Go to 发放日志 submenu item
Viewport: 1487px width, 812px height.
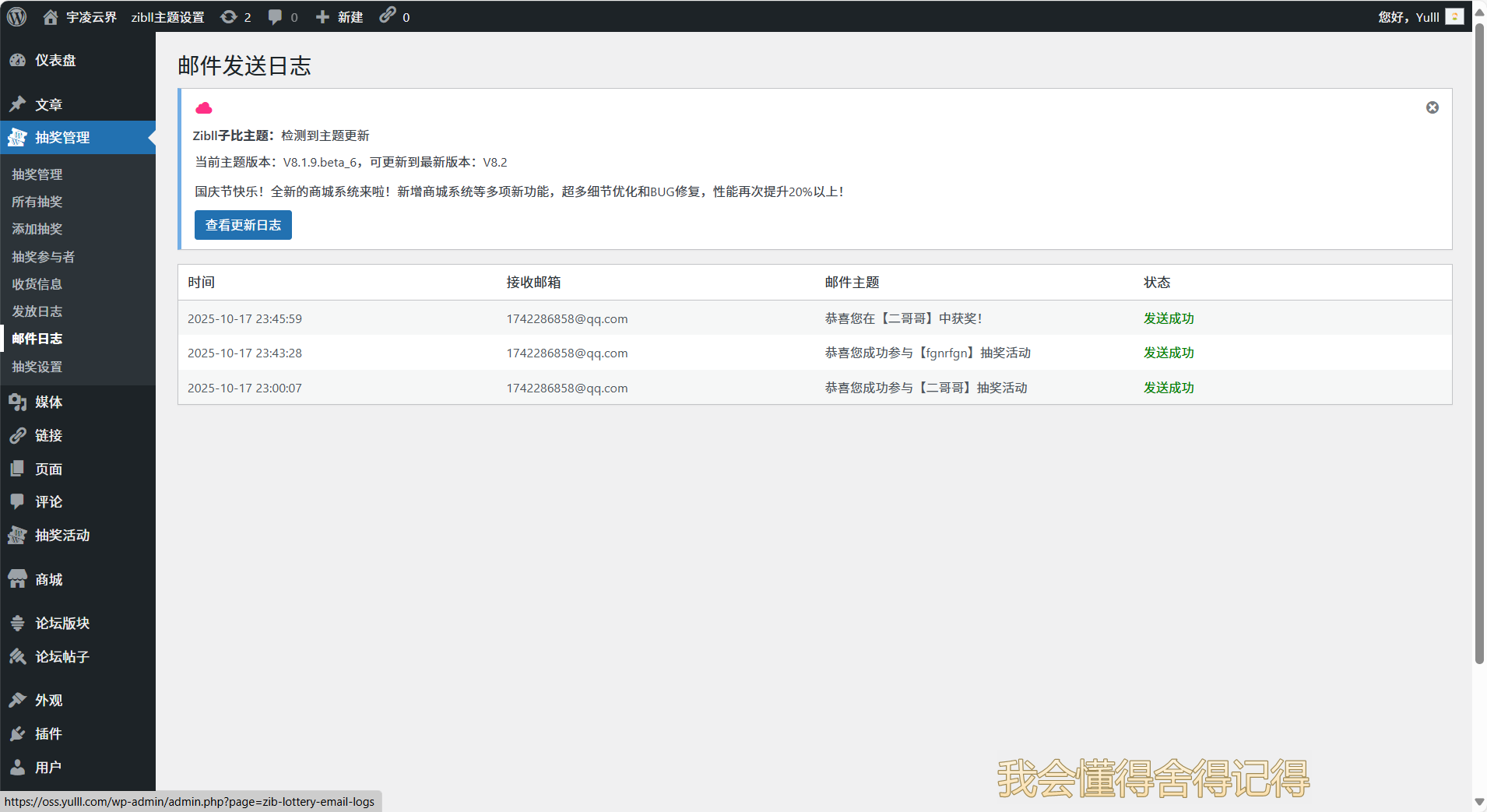click(x=37, y=311)
